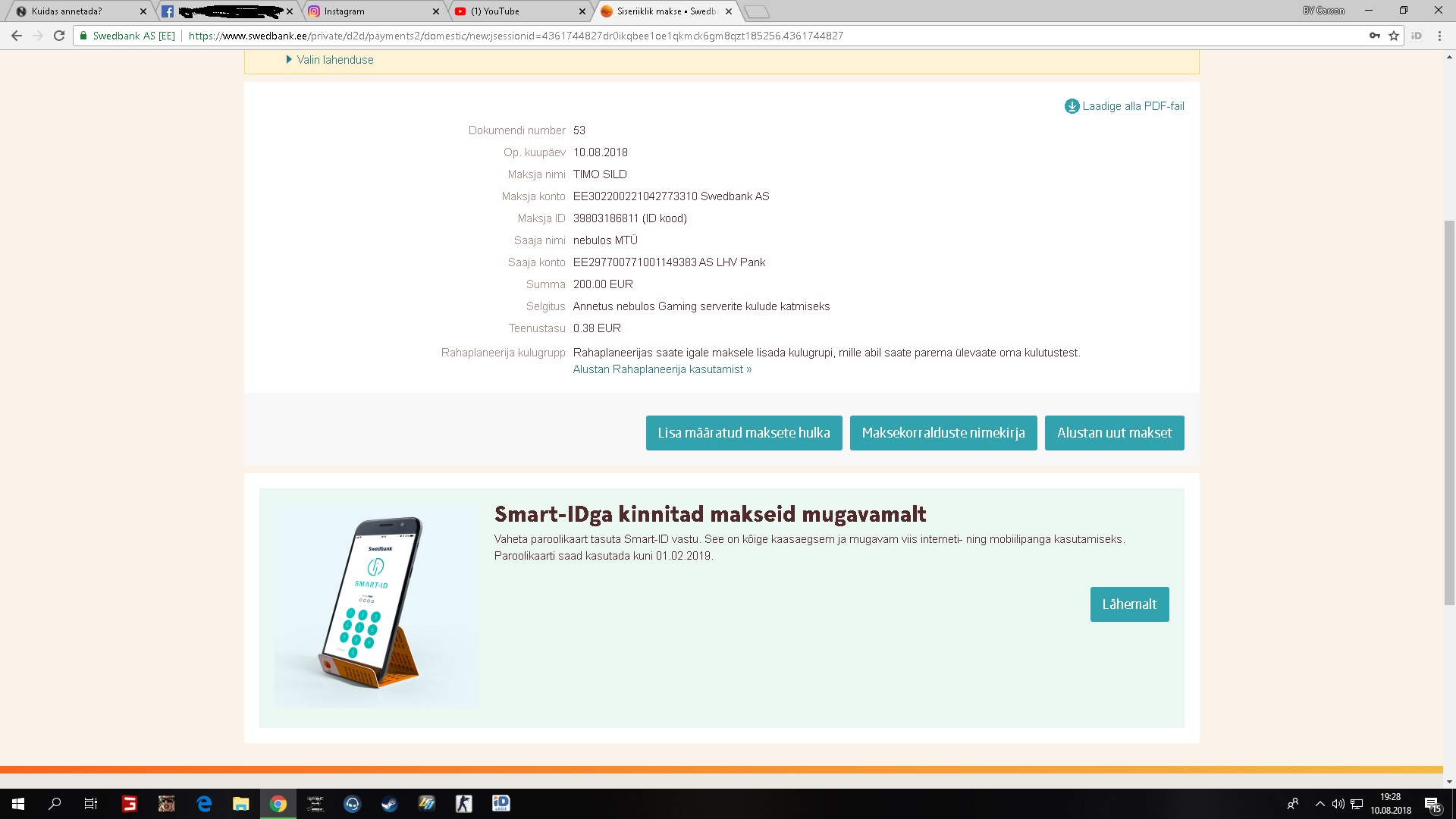Click the network icon in system tray

point(1357,804)
